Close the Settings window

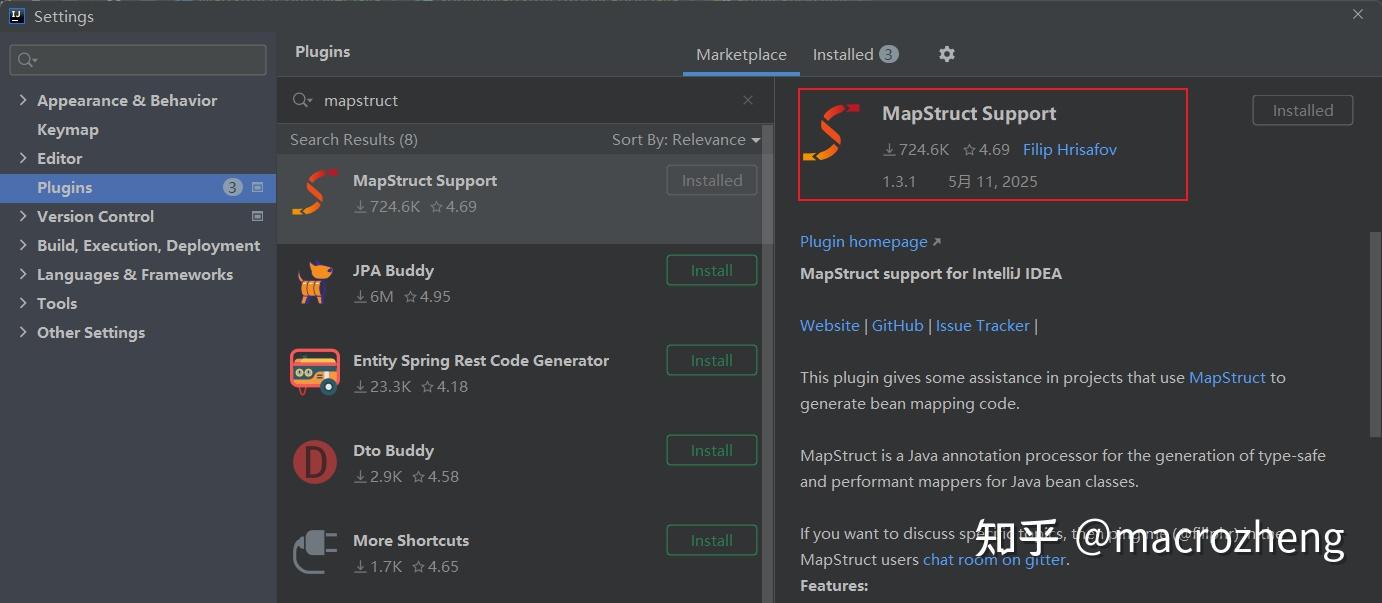tap(1358, 14)
